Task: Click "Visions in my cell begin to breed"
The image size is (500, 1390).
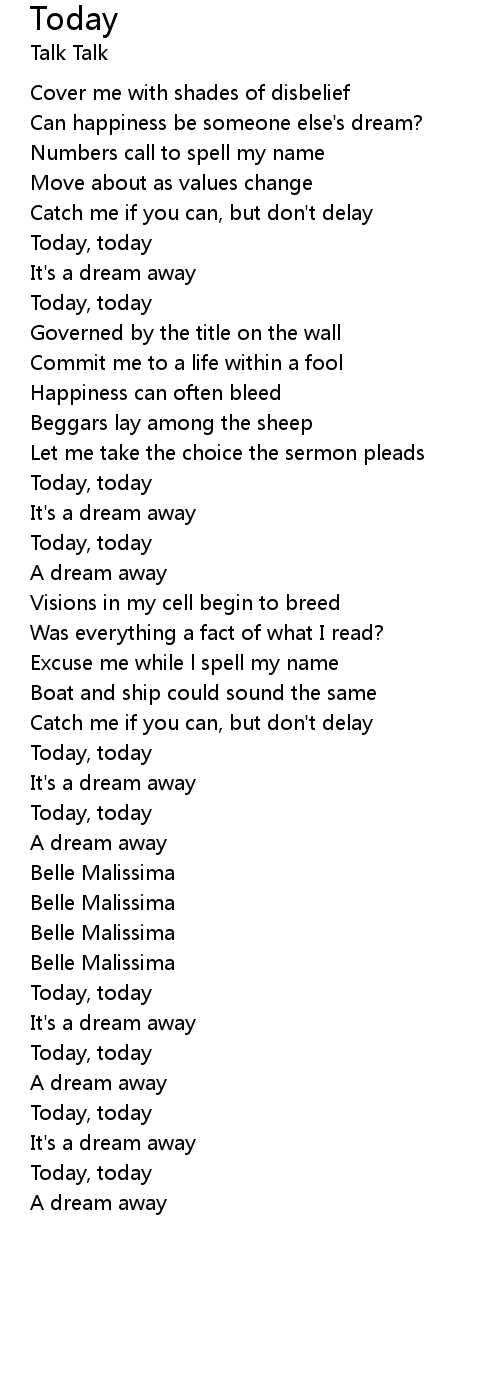Action: [185, 603]
